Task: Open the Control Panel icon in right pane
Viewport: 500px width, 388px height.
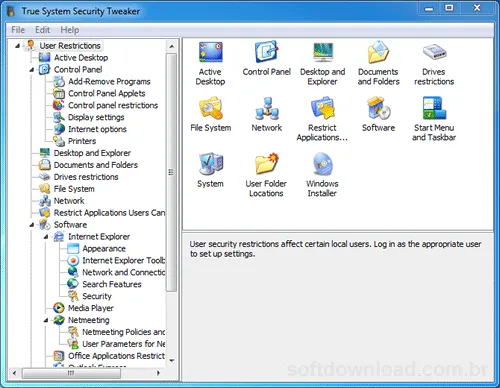Action: click(266, 52)
